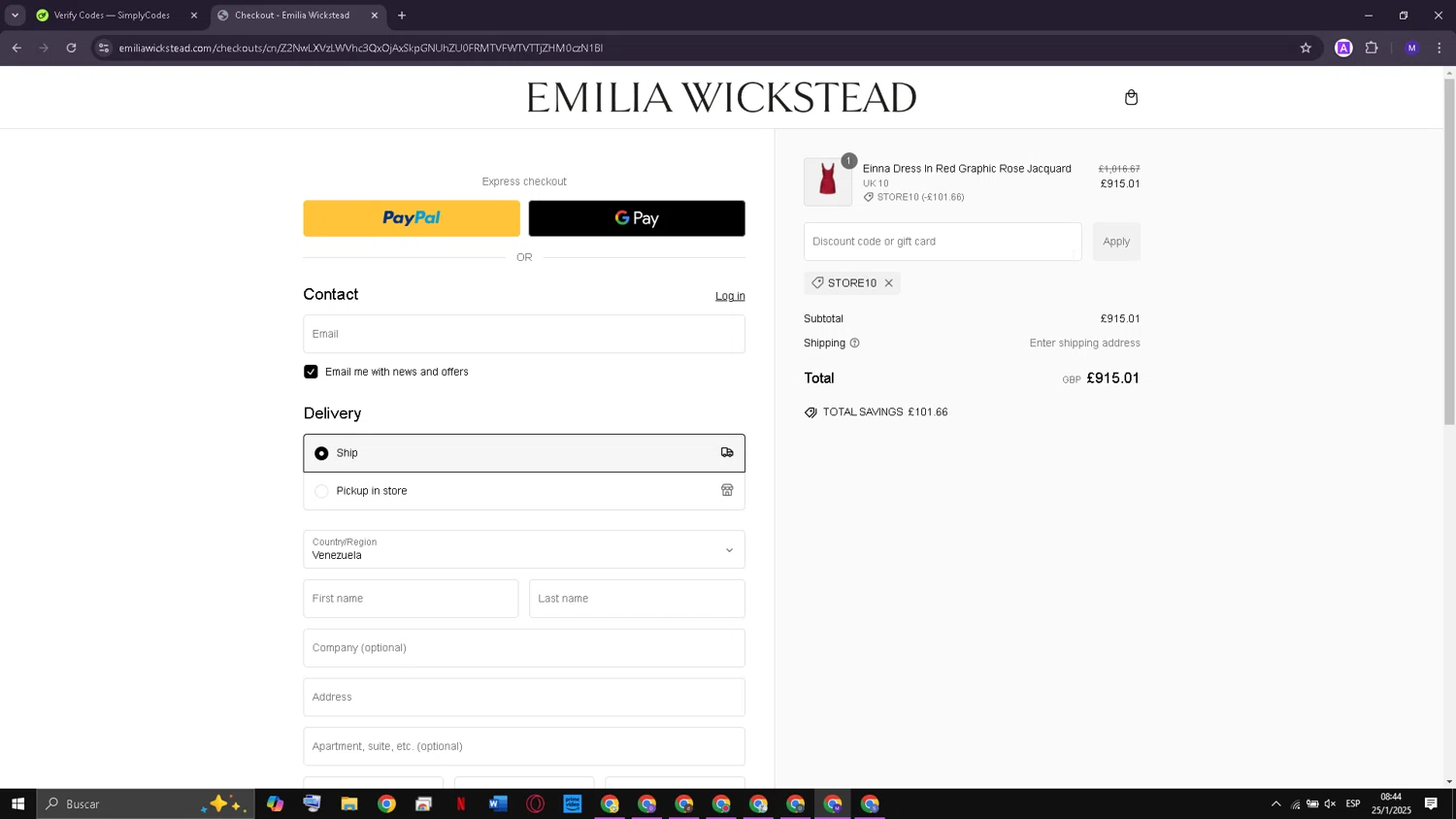Open the Chrome profile avatar M
The height and width of the screenshot is (819, 1456).
[x=1411, y=48]
